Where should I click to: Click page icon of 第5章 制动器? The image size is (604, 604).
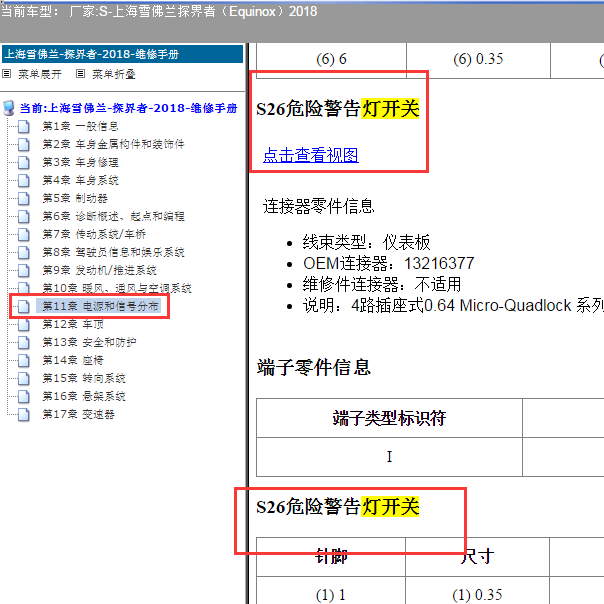(x=24, y=198)
